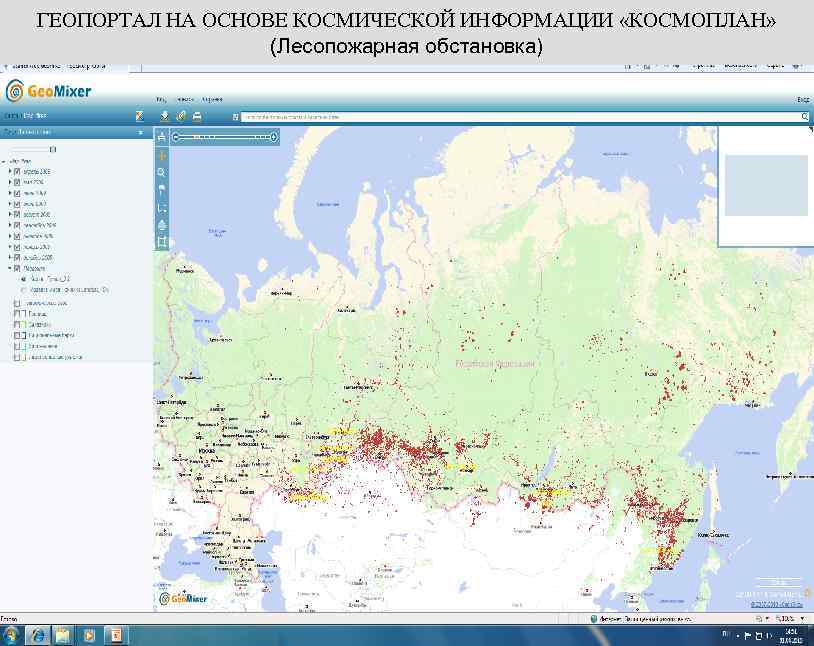Select the unselected radio option under Пожары
This screenshot has width=814, height=646.
(23, 290)
